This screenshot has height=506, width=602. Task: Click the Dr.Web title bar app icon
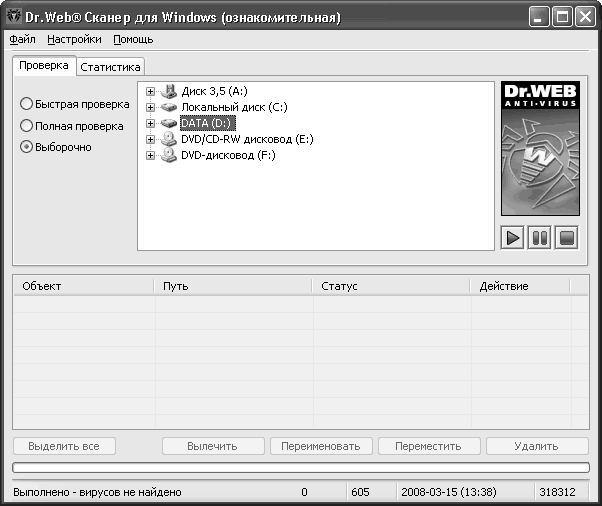pyautogui.click(x=14, y=17)
